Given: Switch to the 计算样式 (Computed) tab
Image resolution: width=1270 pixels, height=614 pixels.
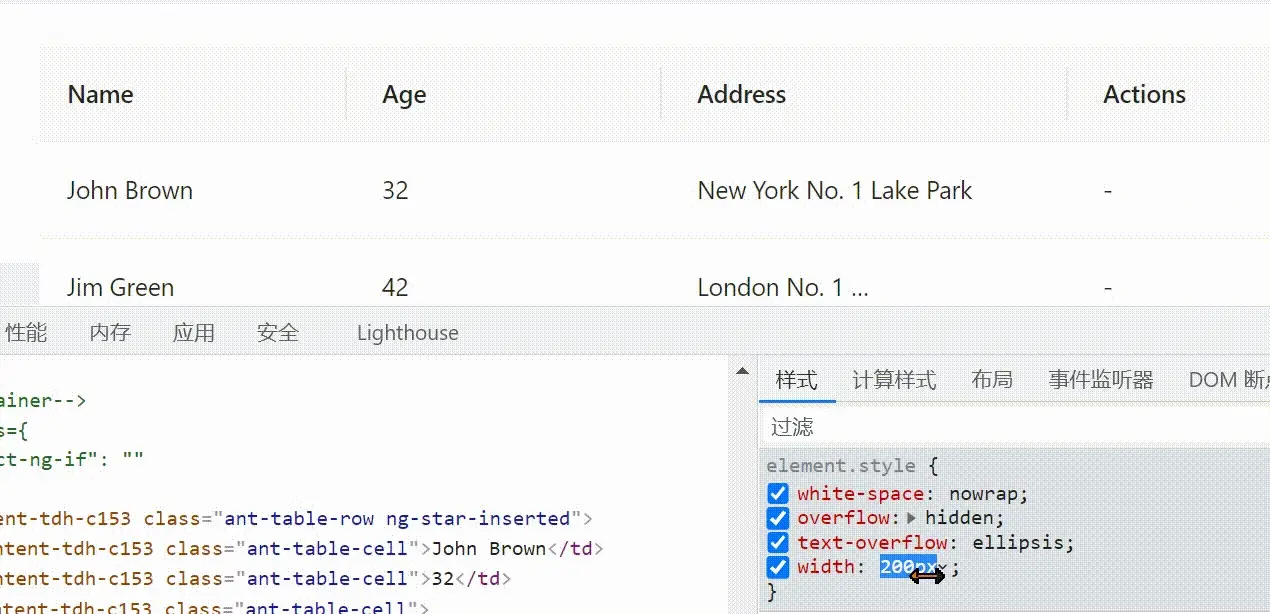Looking at the screenshot, I should [x=894, y=379].
